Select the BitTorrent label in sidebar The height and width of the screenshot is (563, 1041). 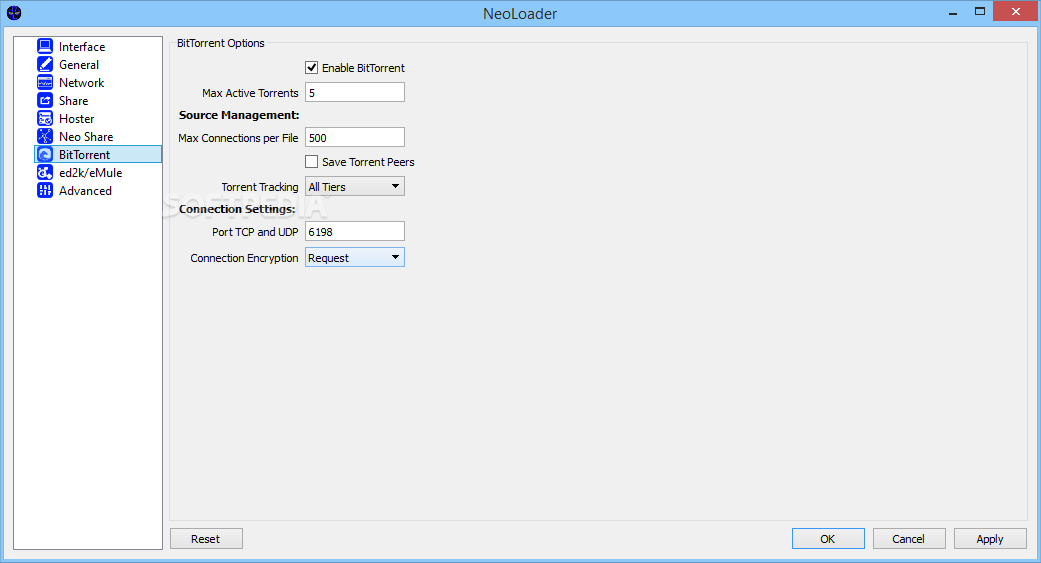point(84,154)
